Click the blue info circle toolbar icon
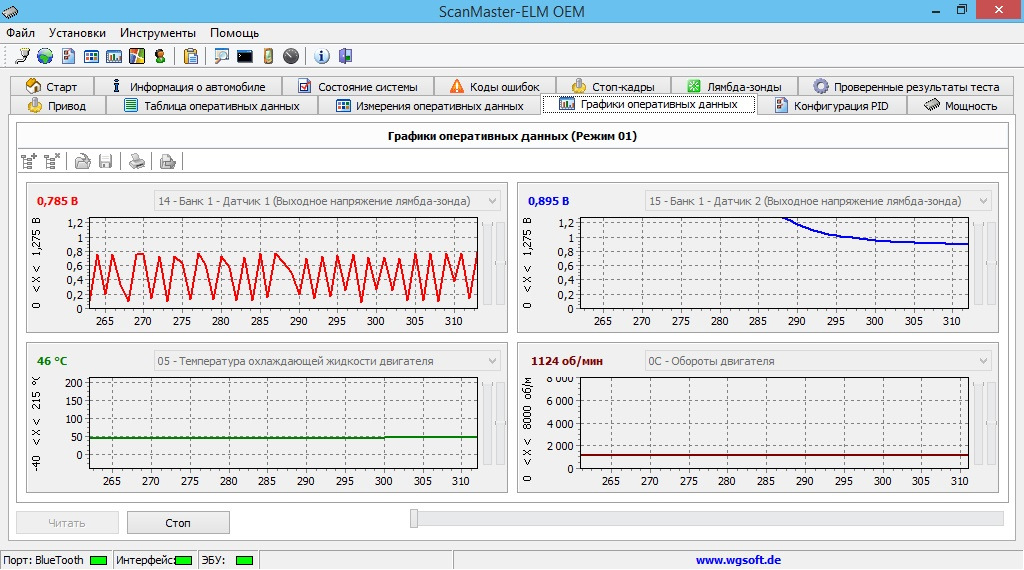The height and width of the screenshot is (570, 1024). (x=322, y=56)
